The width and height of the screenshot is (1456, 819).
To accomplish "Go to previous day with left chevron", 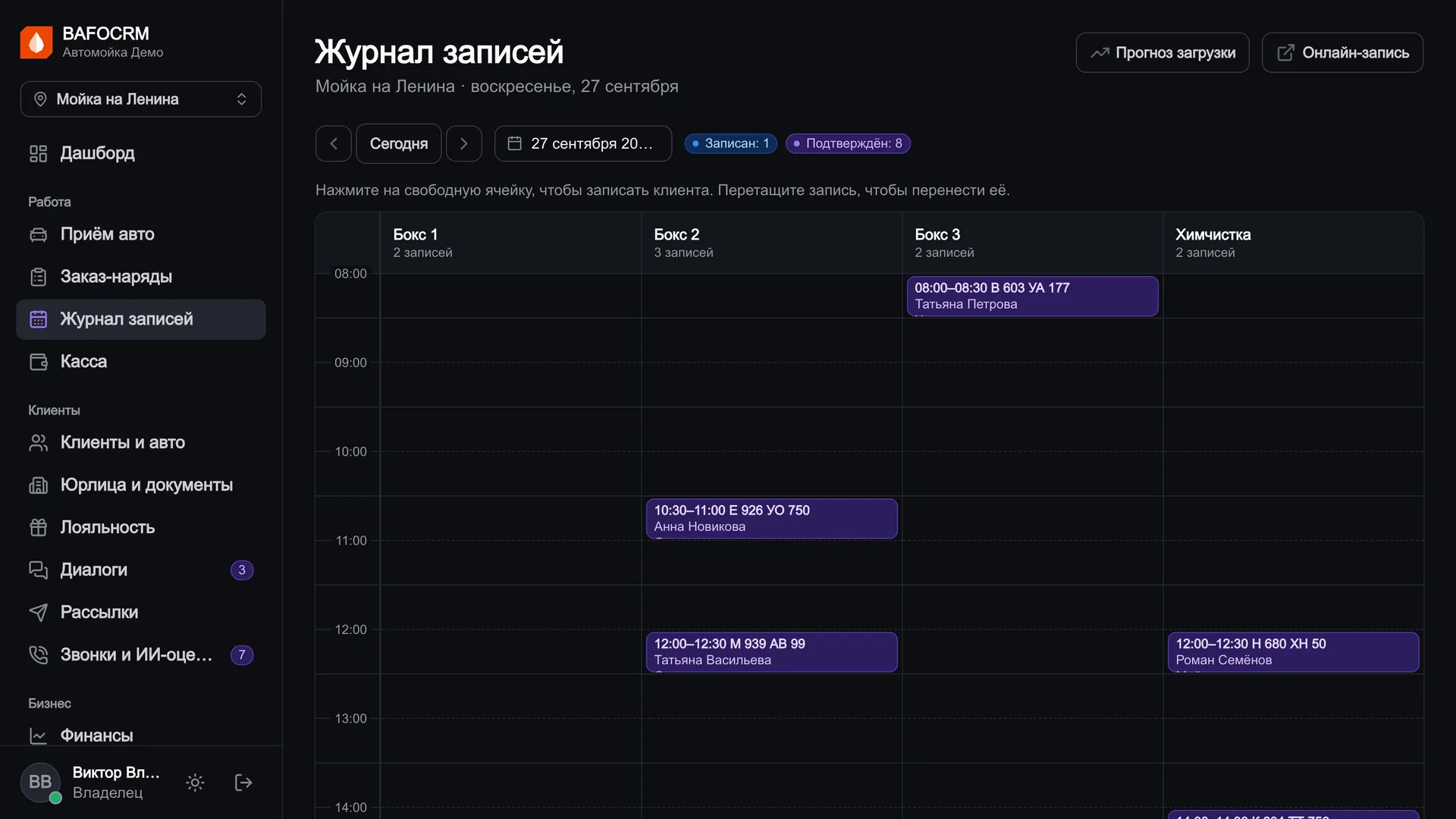I will (x=334, y=144).
